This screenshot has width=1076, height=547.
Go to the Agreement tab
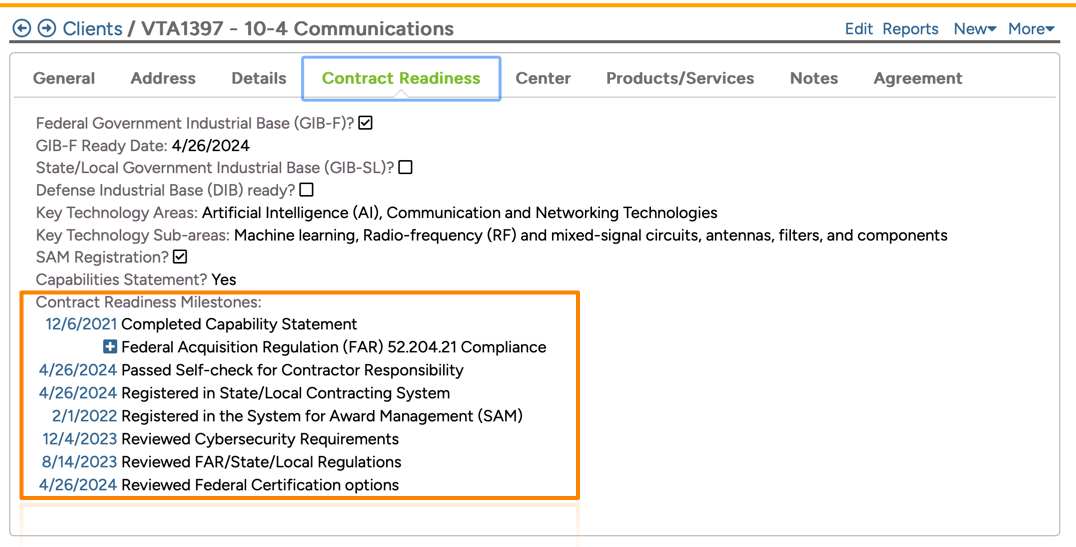(917, 78)
